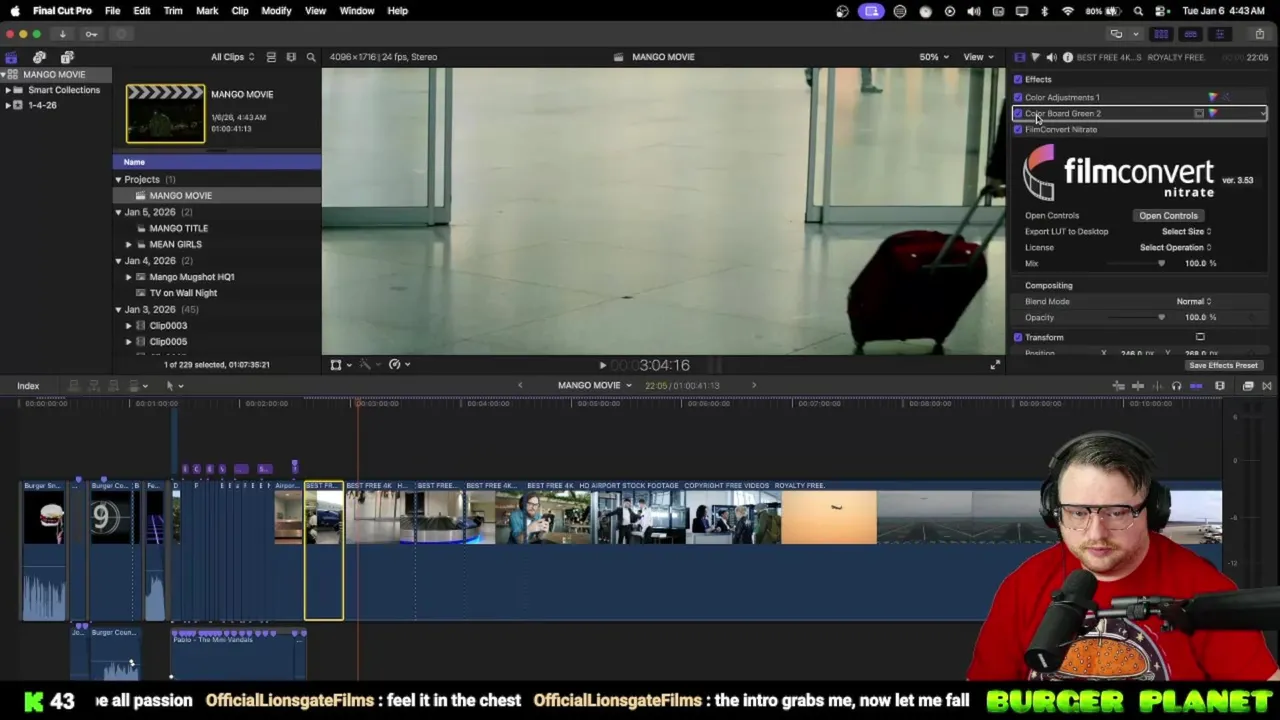The height and width of the screenshot is (720, 1280).
Task: Open the Share export button
Action: [1260, 34]
